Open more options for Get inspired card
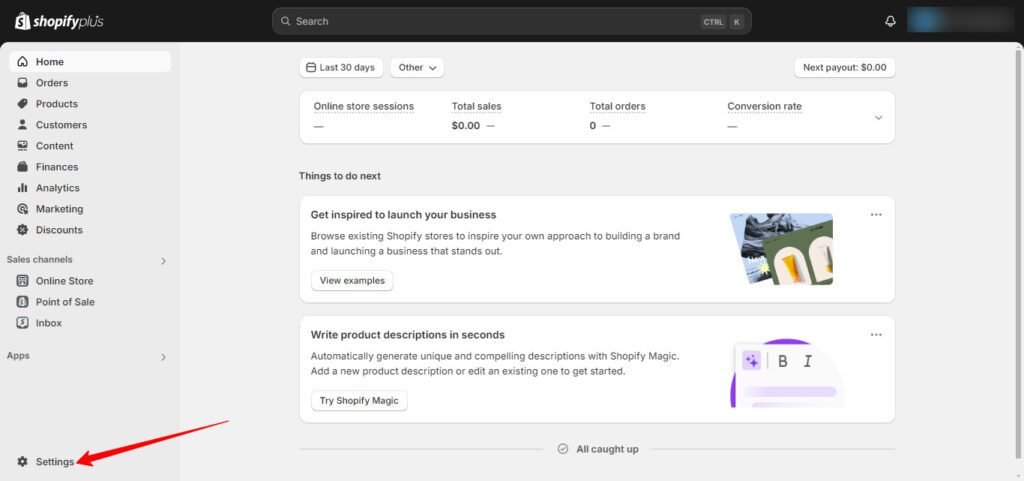 tap(876, 215)
